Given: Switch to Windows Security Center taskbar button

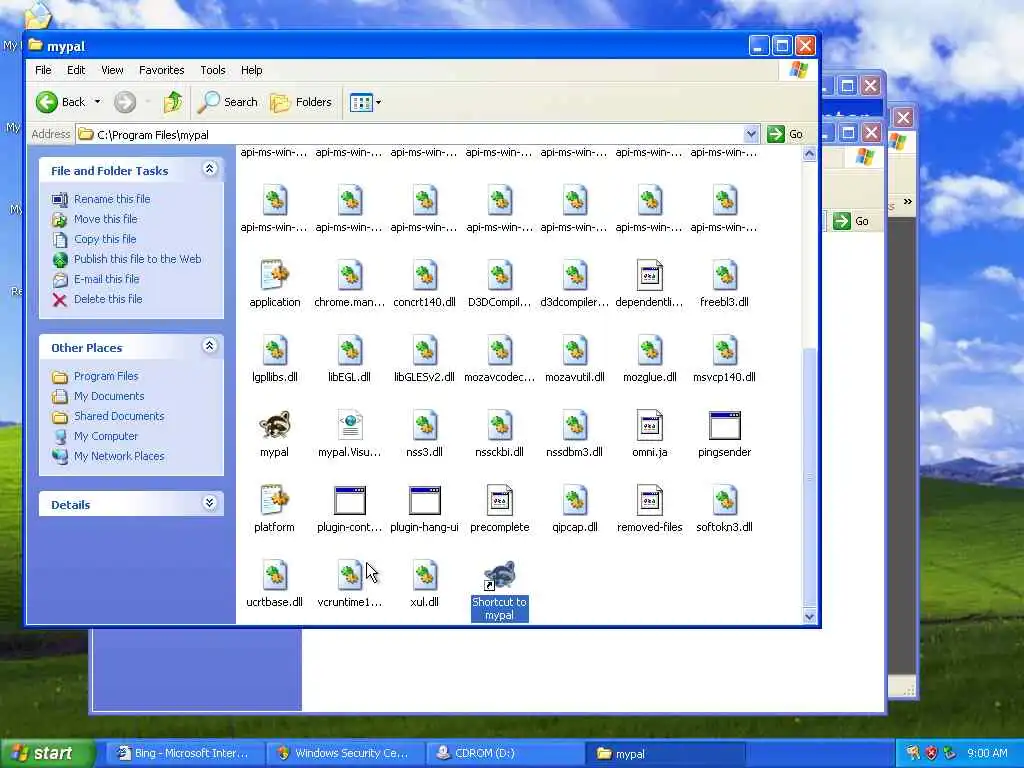Looking at the screenshot, I should pyautogui.click(x=344, y=753).
